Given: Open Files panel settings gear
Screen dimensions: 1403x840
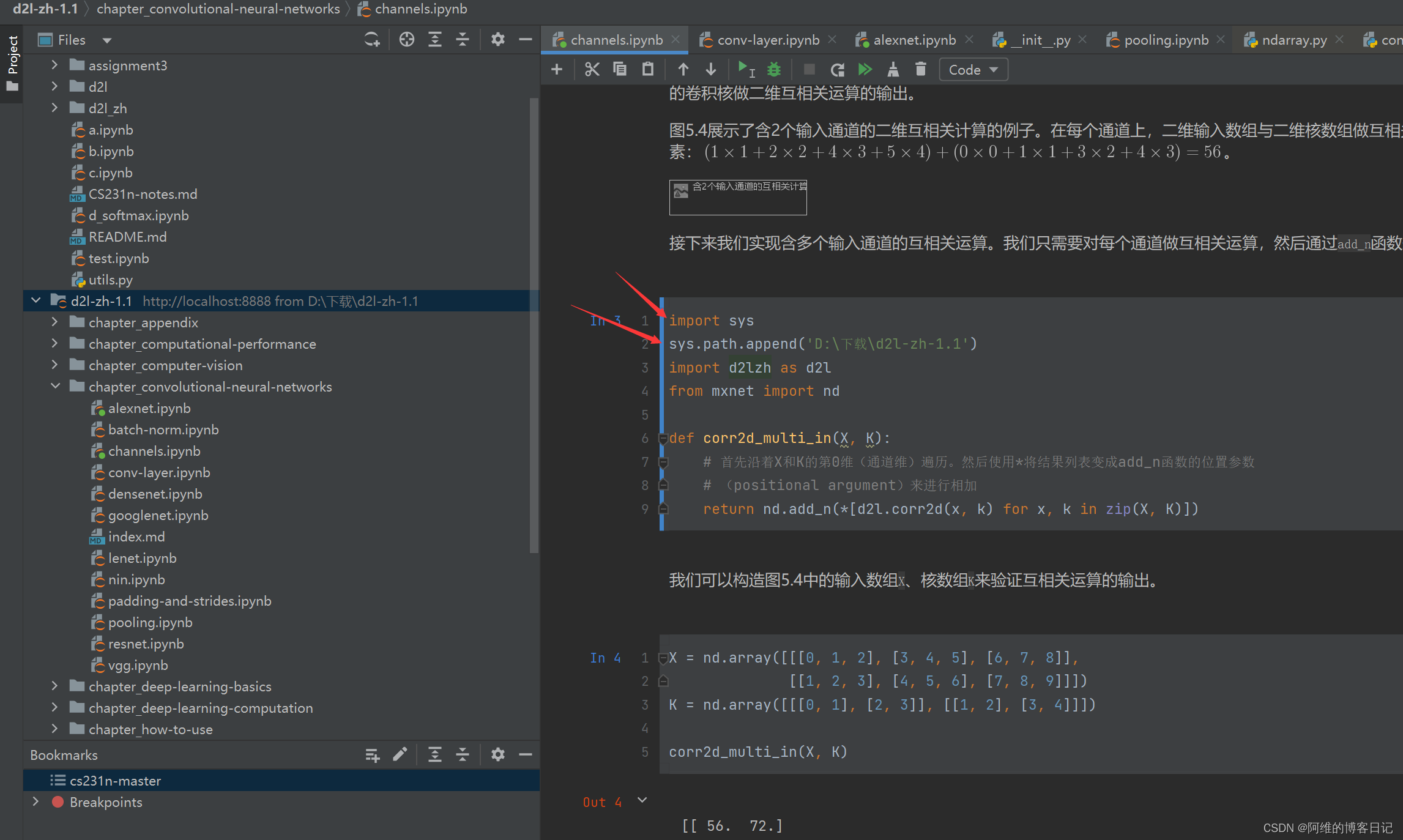Looking at the screenshot, I should click(498, 40).
